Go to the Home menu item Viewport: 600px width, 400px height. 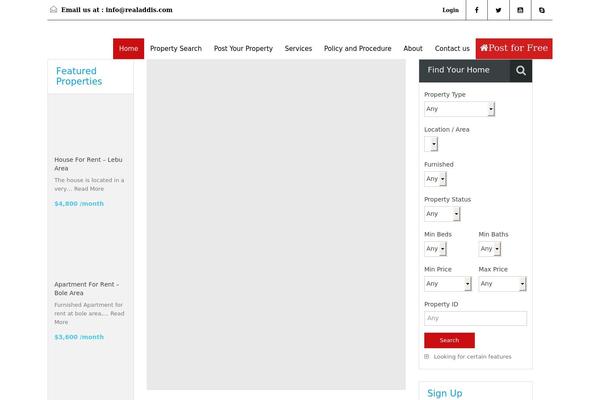pos(129,49)
